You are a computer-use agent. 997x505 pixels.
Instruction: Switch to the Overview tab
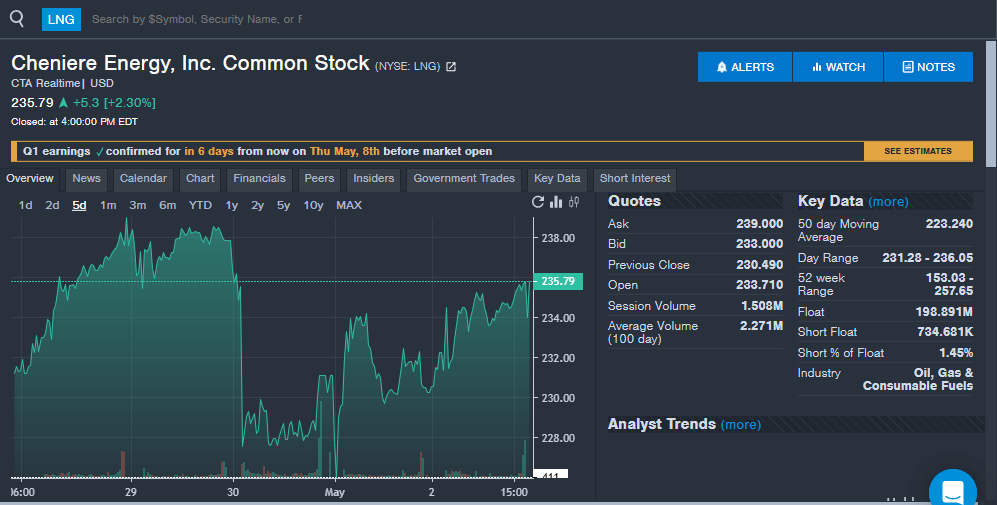pyautogui.click(x=30, y=179)
